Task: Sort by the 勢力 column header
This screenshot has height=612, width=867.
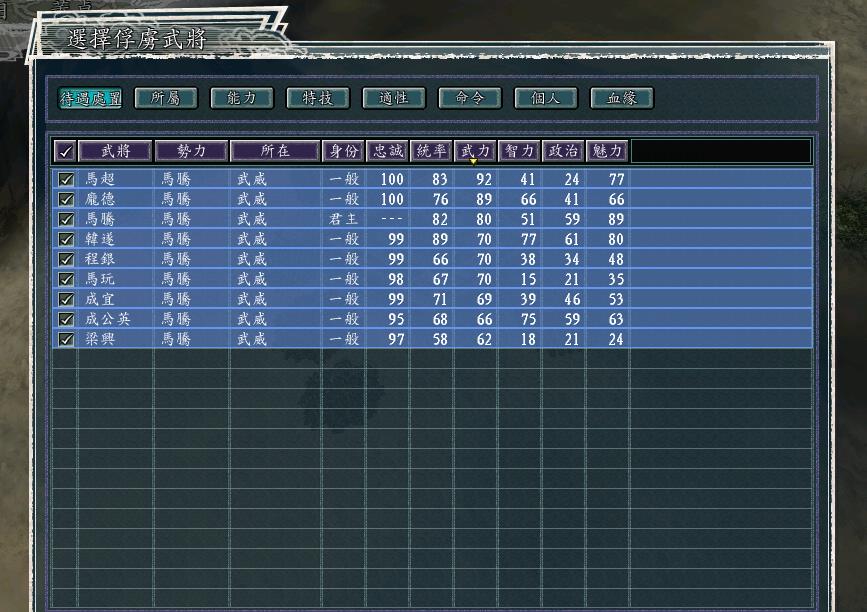Action: click(x=191, y=151)
